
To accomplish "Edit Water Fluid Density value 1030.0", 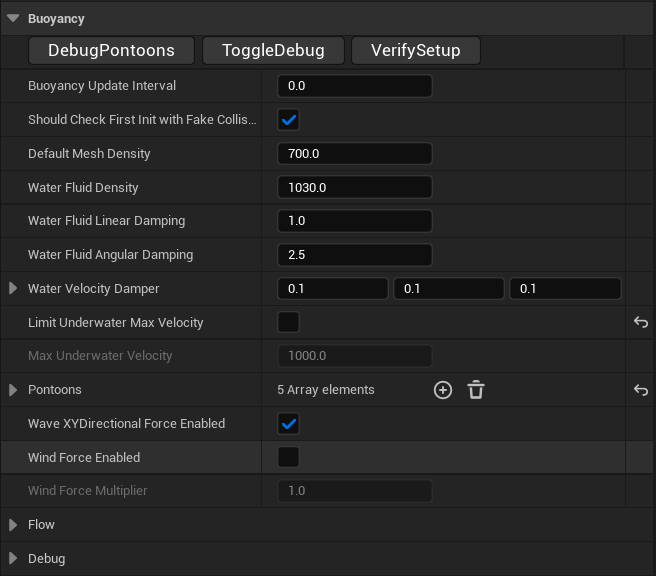I will [355, 187].
